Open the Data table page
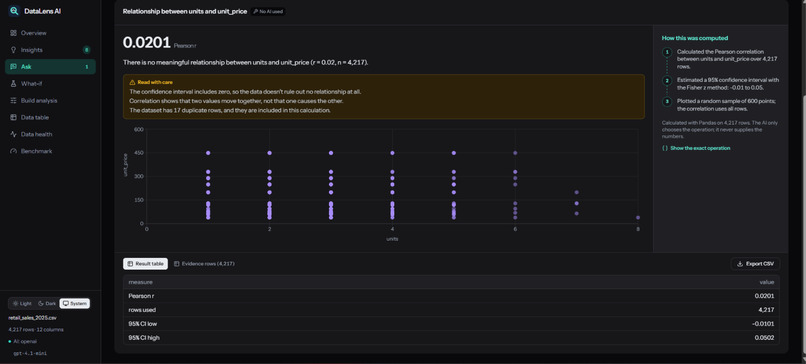Screen dimensions: 806x364 50,117
